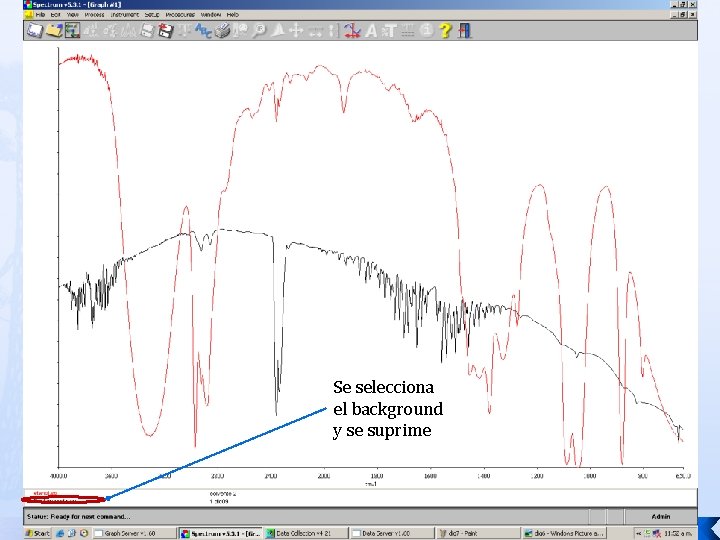Open the File menu

[x=41, y=15]
